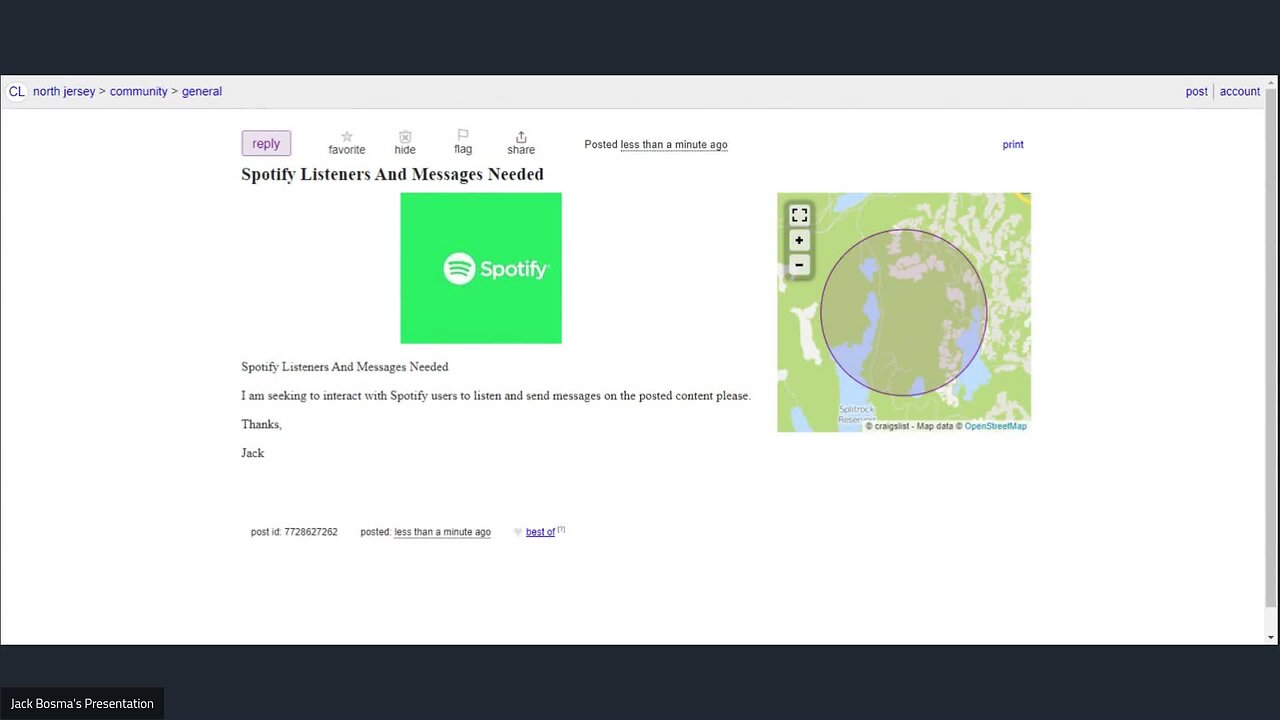The image size is (1280, 720).
Task: Click the best of link
Action: point(540,532)
